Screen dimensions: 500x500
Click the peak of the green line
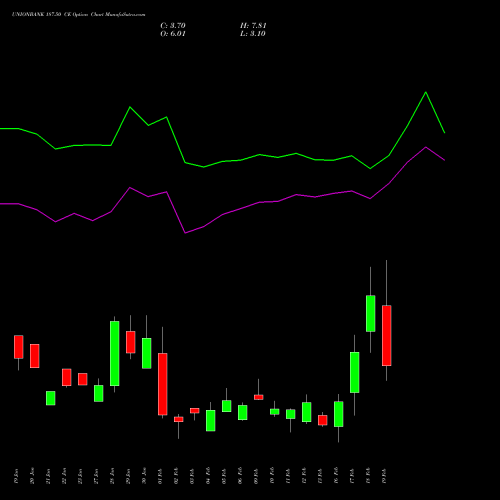[426, 92]
